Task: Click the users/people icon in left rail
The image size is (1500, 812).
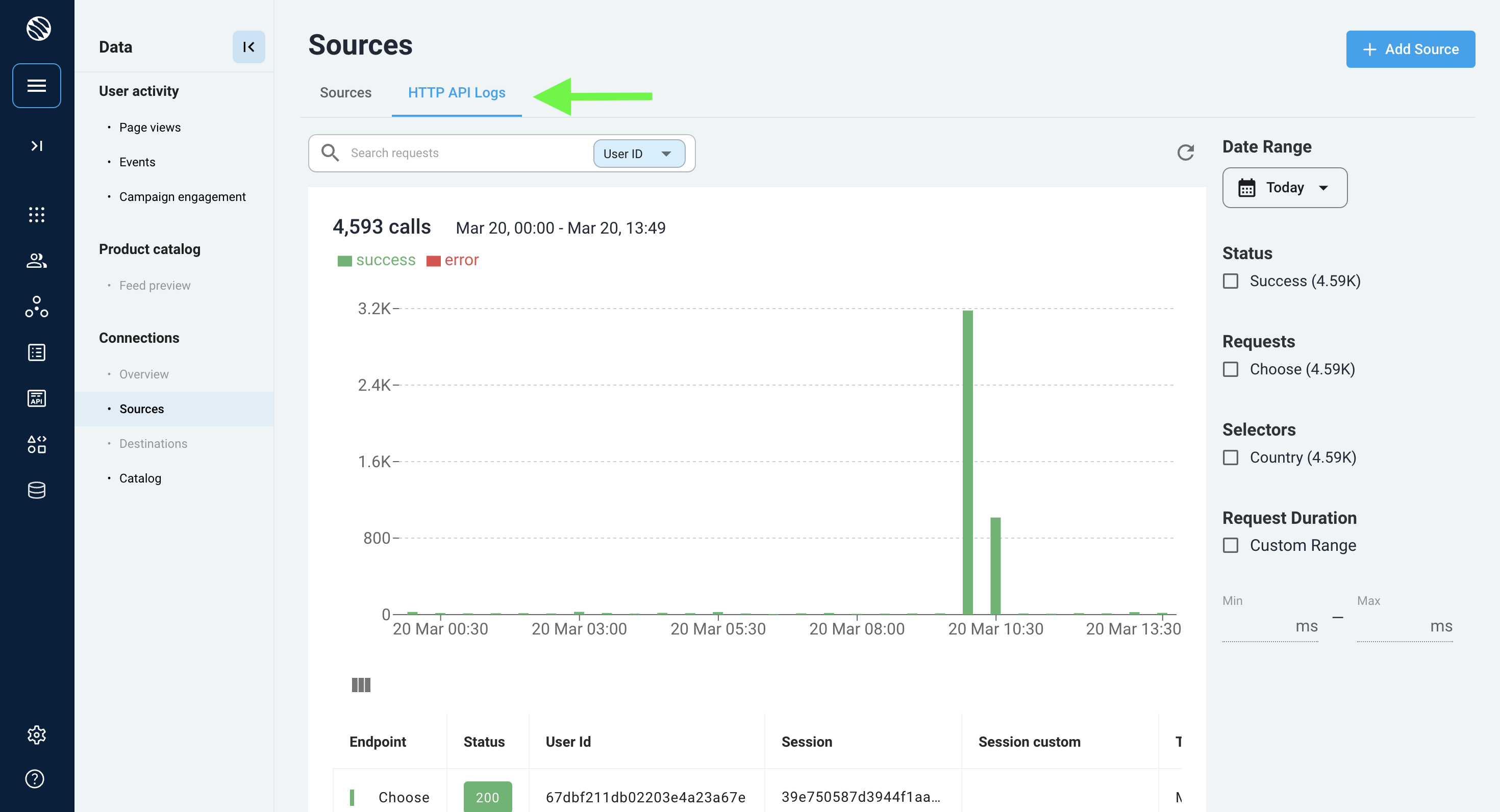Action: click(x=37, y=260)
